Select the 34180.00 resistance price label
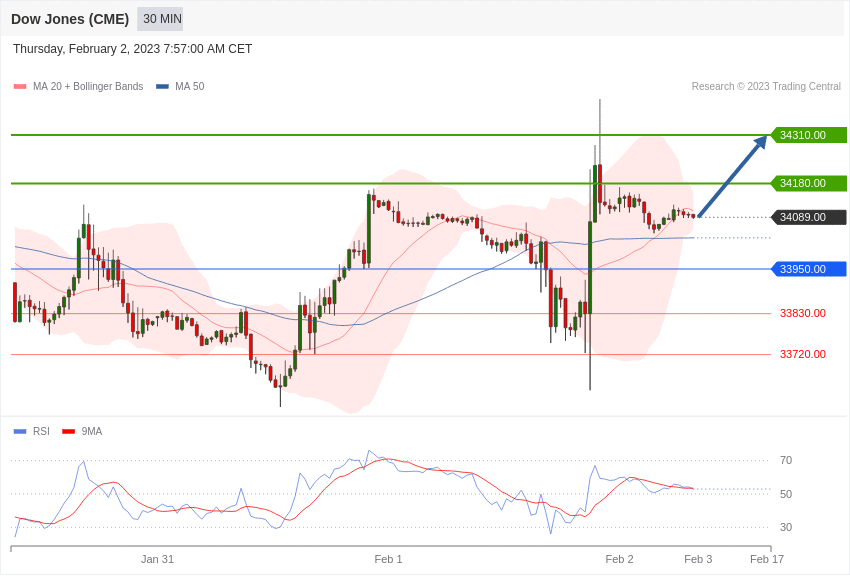Screen dimensions: 850x576 (x=808, y=183)
